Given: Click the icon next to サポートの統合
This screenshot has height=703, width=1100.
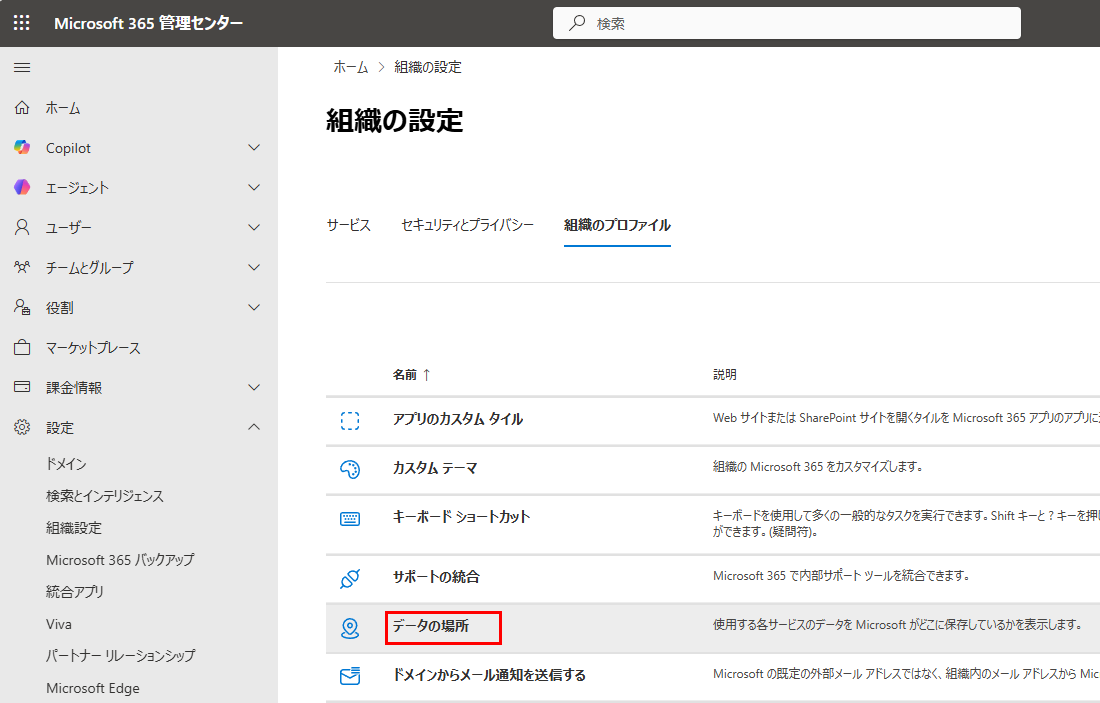Looking at the screenshot, I should tap(351, 577).
